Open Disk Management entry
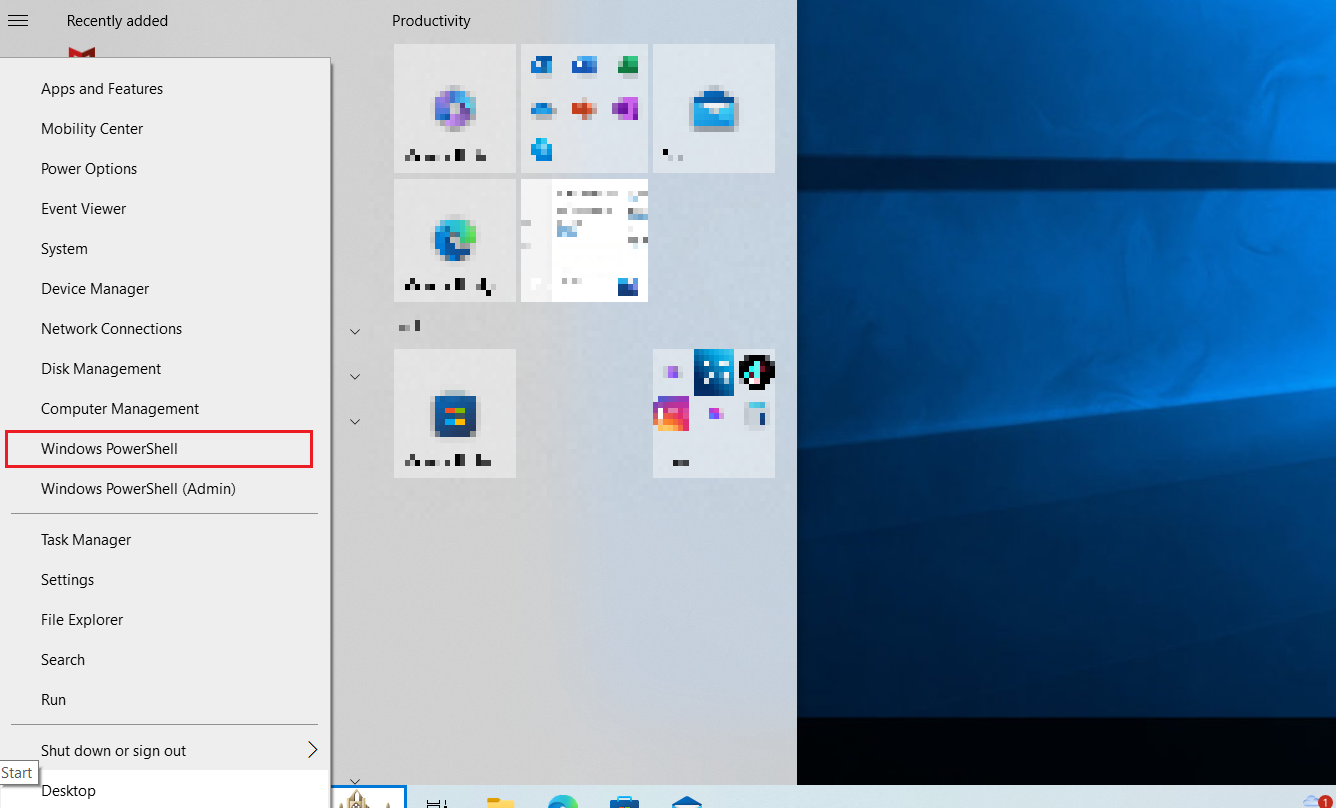 pos(101,369)
